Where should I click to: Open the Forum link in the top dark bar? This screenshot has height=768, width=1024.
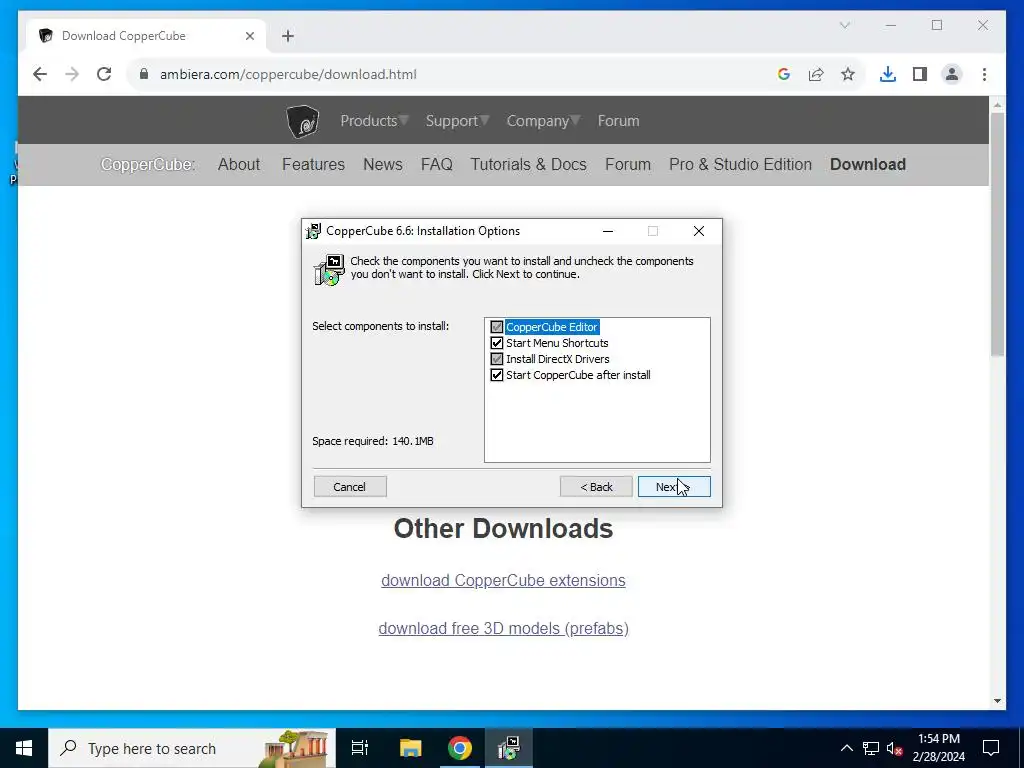coord(618,121)
